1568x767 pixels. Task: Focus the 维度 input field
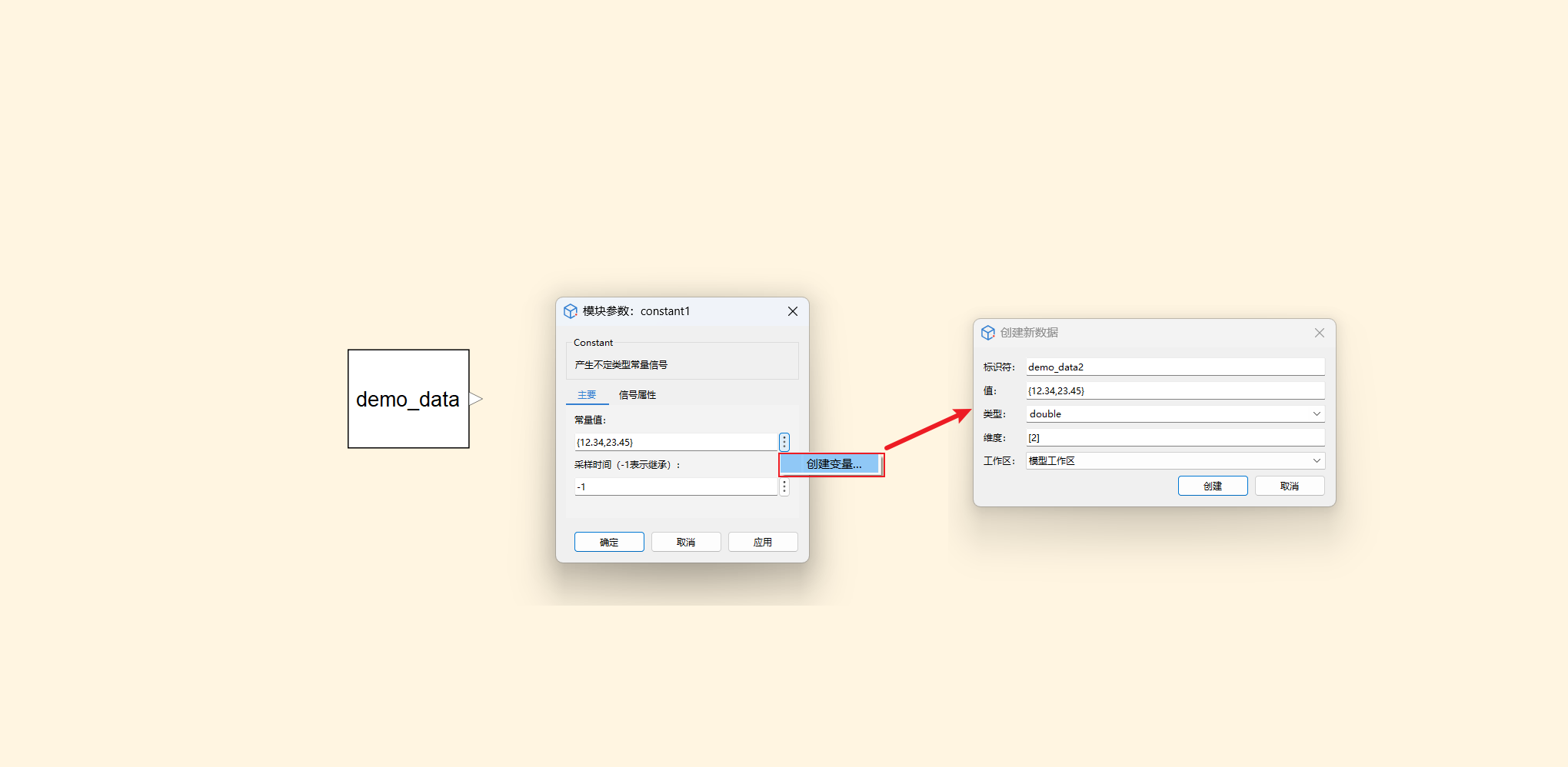coord(1174,438)
